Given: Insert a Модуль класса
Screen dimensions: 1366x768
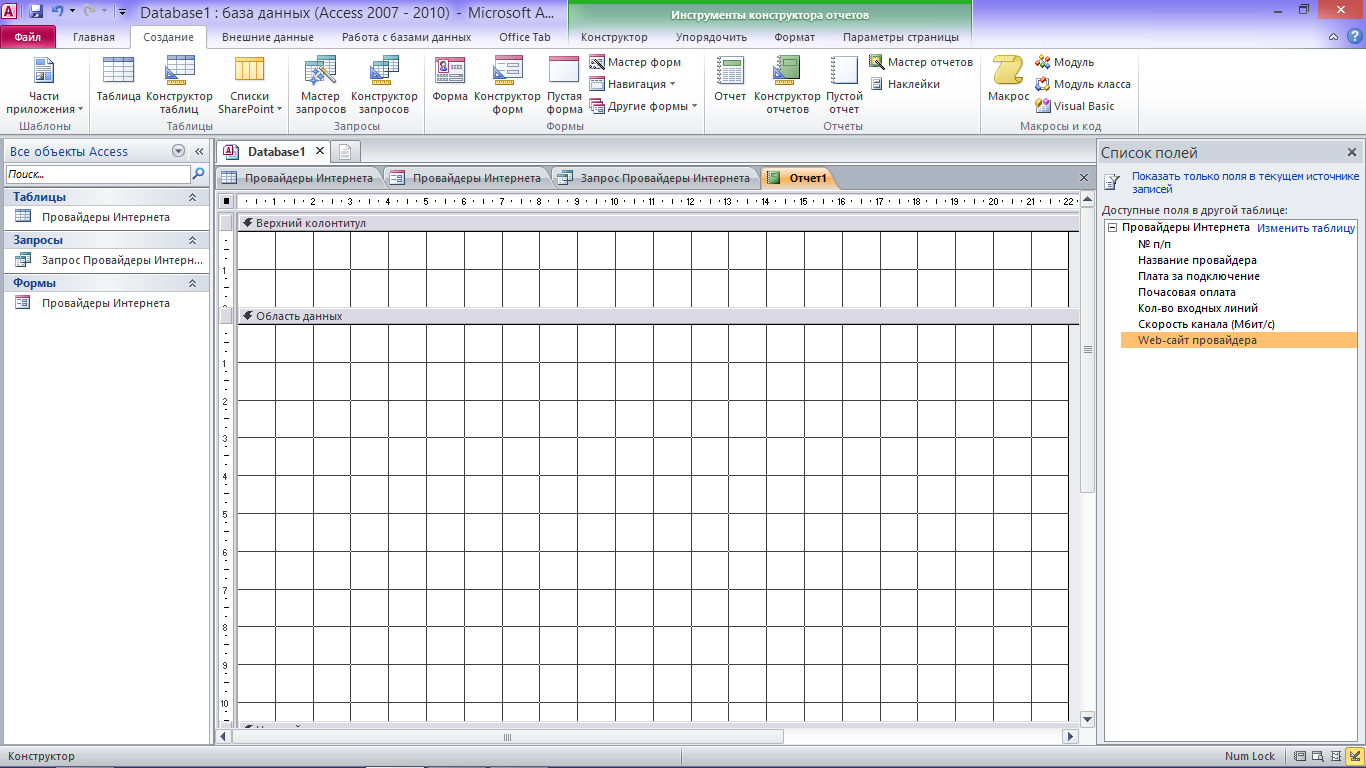Looking at the screenshot, I should click(x=1083, y=84).
